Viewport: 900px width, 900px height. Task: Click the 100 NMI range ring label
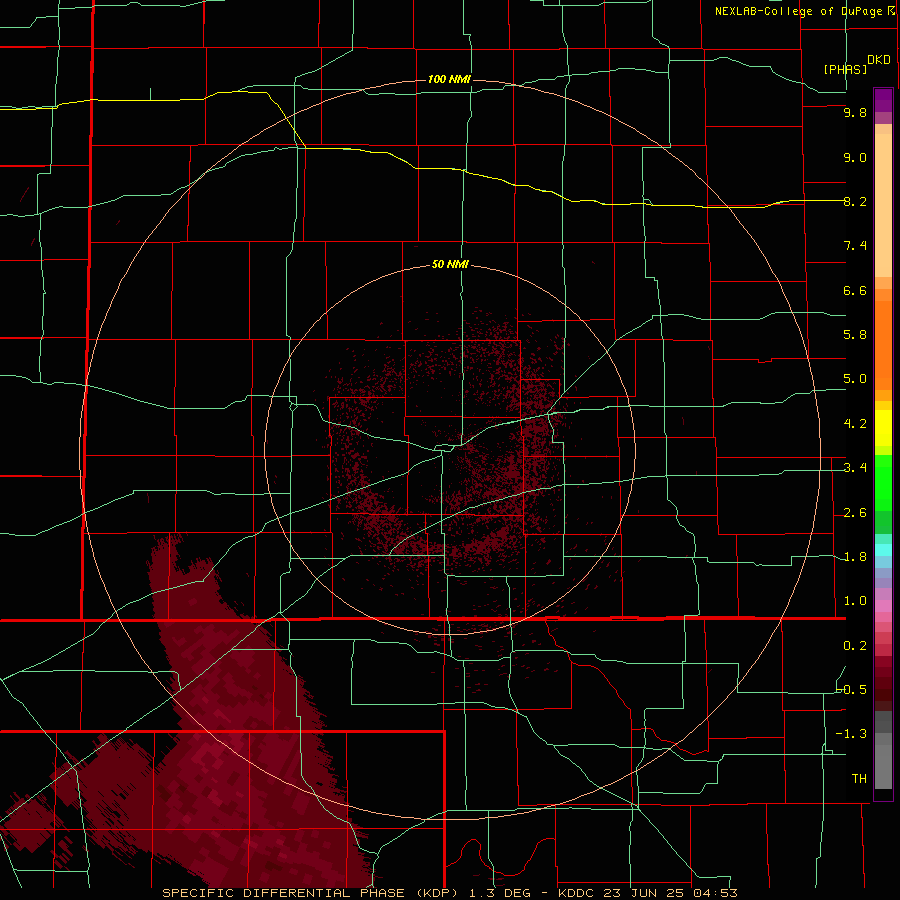449,79
